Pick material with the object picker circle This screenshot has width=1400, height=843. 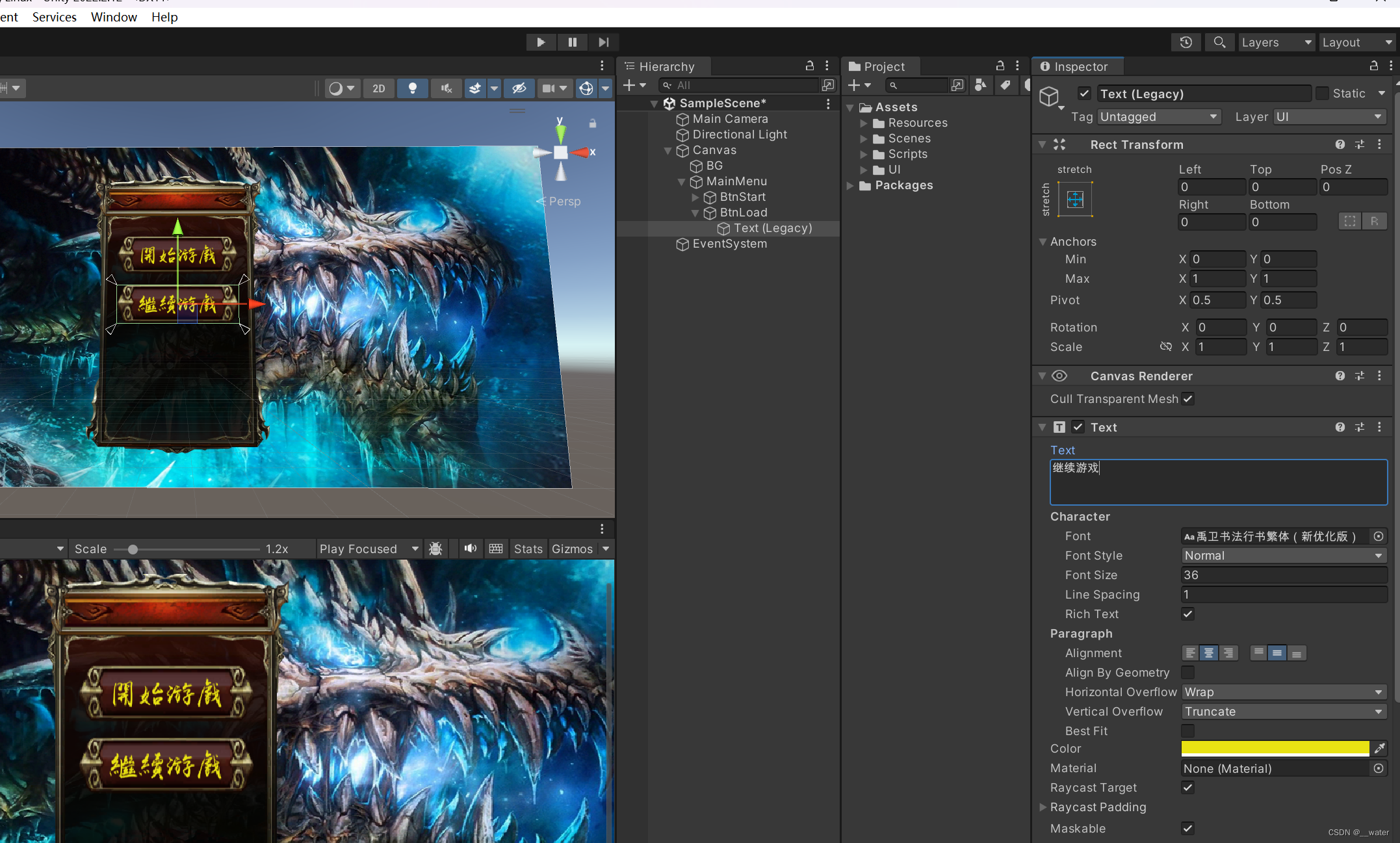coord(1378,768)
